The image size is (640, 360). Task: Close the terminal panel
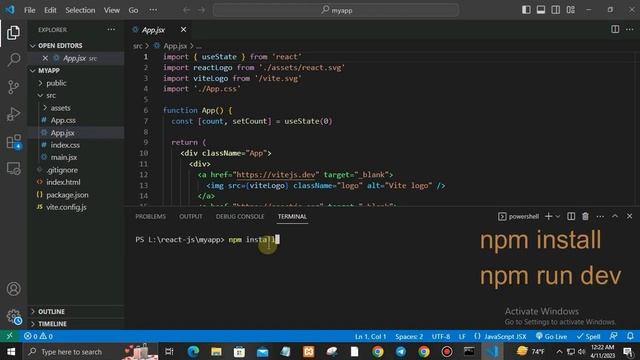click(629, 216)
